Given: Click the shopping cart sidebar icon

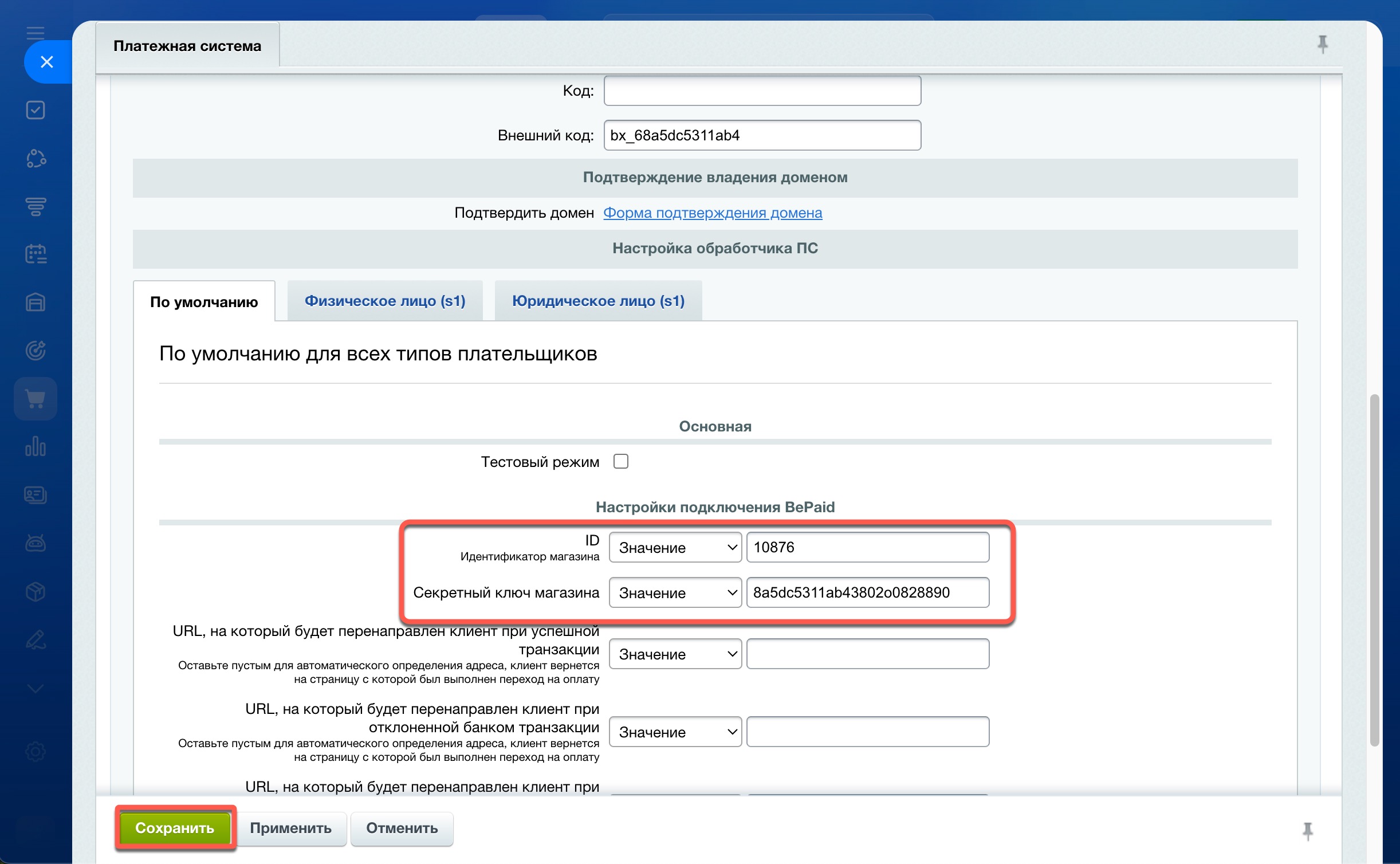Looking at the screenshot, I should (36, 399).
